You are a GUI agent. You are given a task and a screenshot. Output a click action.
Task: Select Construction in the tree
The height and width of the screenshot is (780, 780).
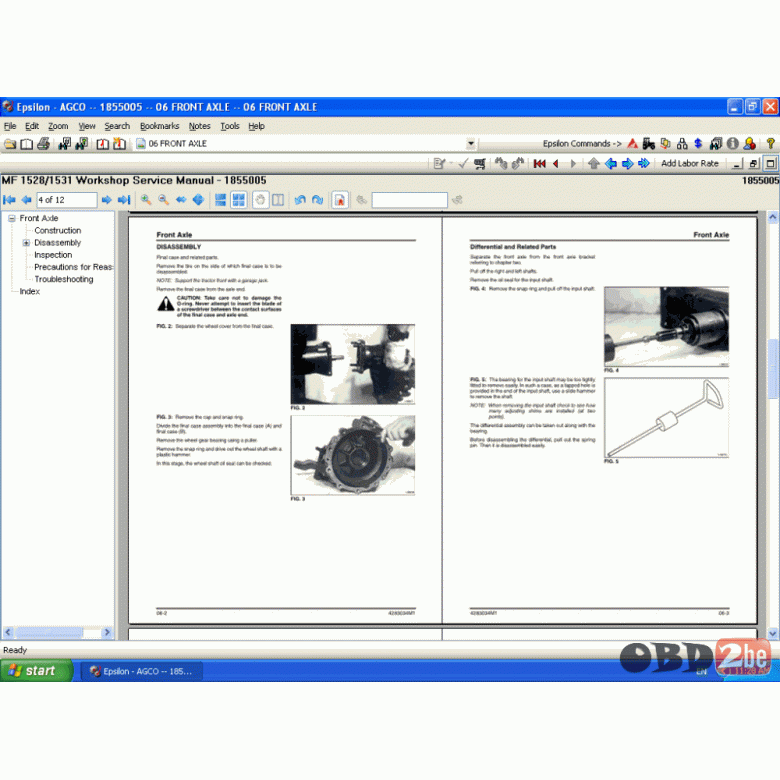58,231
